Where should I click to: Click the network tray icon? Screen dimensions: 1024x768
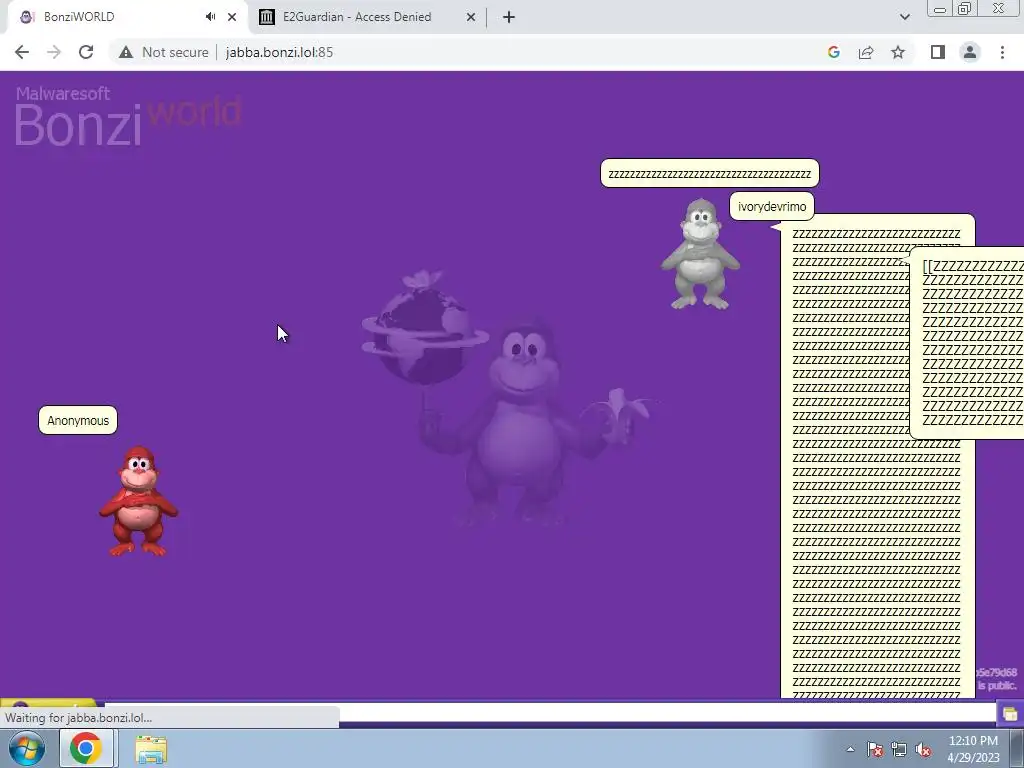[899, 749]
